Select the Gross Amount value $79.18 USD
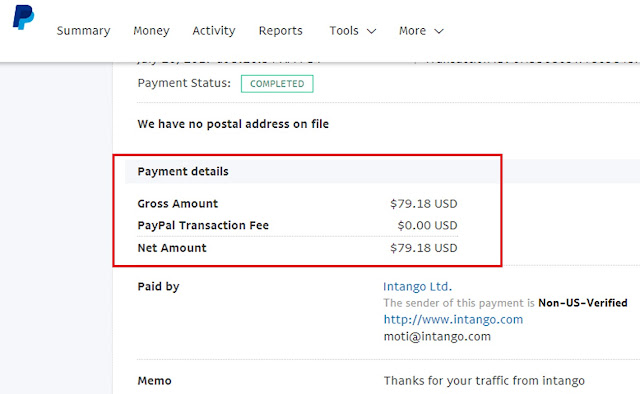The height and width of the screenshot is (394, 640). (x=424, y=204)
